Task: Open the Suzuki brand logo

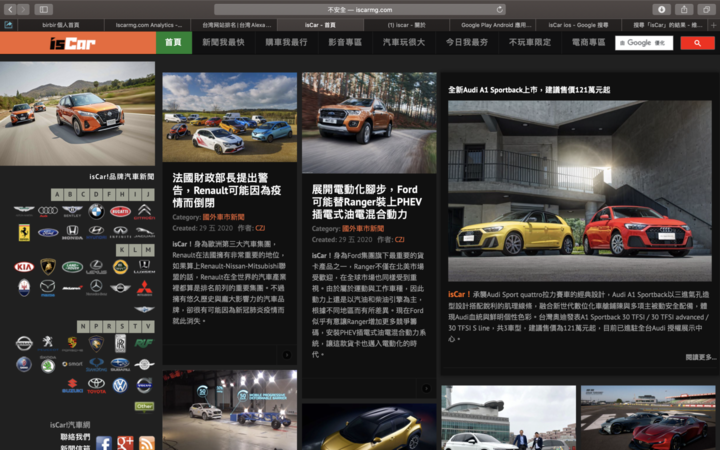Action: [x=72, y=385]
